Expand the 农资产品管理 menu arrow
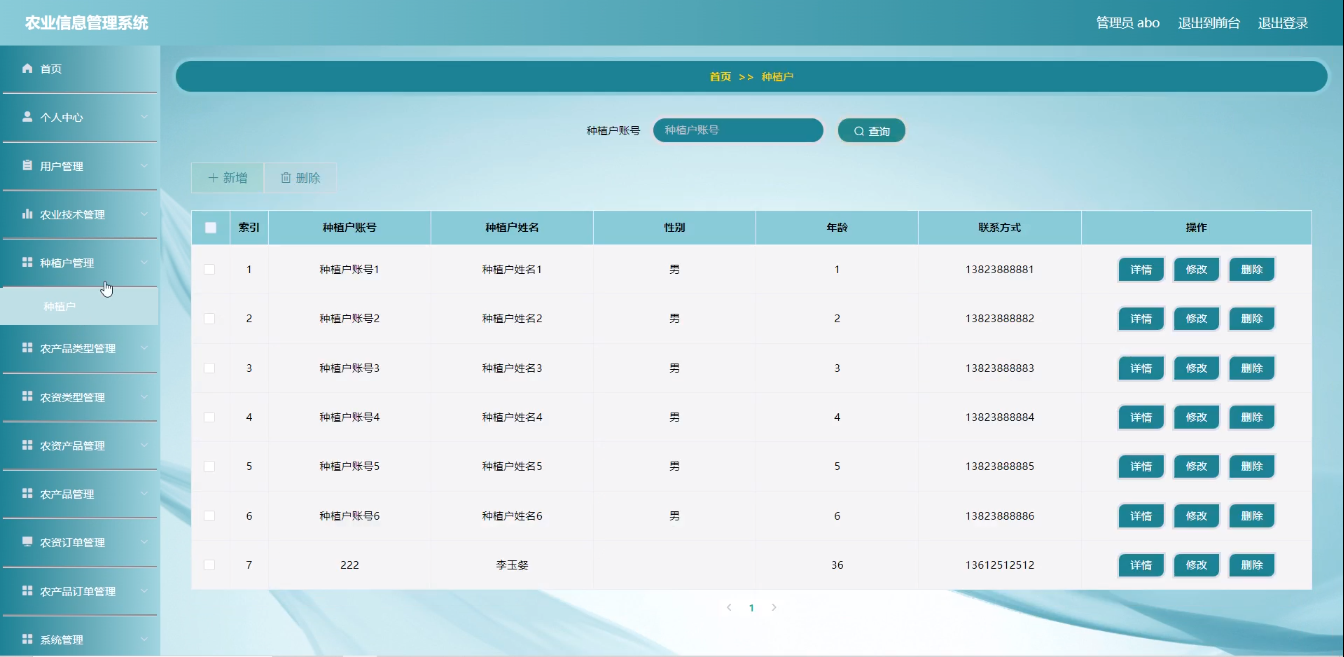 click(x=144, y=446)
